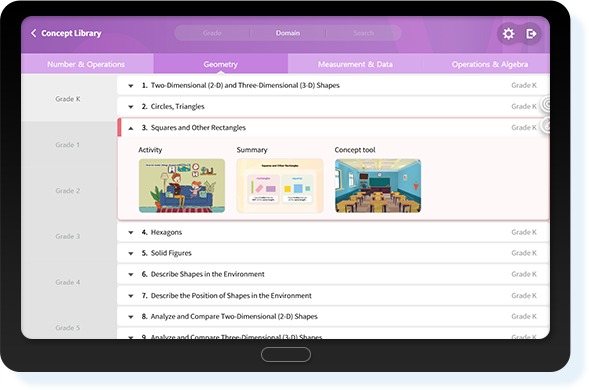Select Grade 3 in the sidebar

tap(68, 236)
